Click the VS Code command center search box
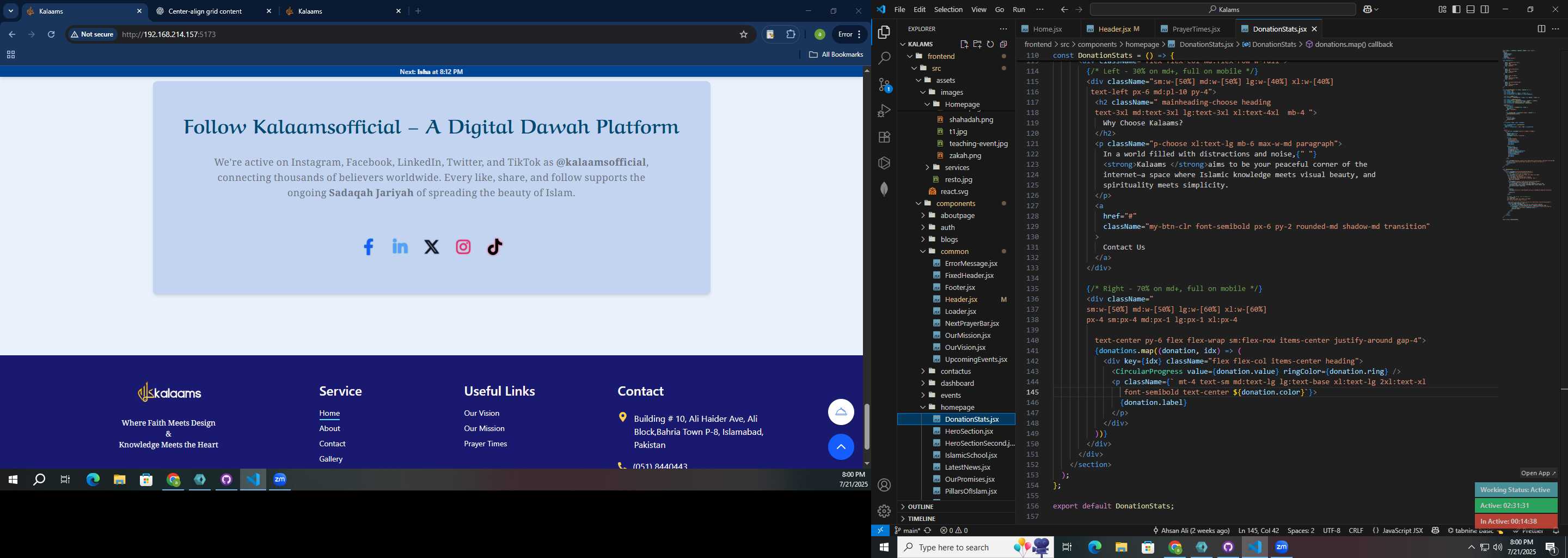The height and width of the screenshot is (558, 1568). [x=1223, y=9]
